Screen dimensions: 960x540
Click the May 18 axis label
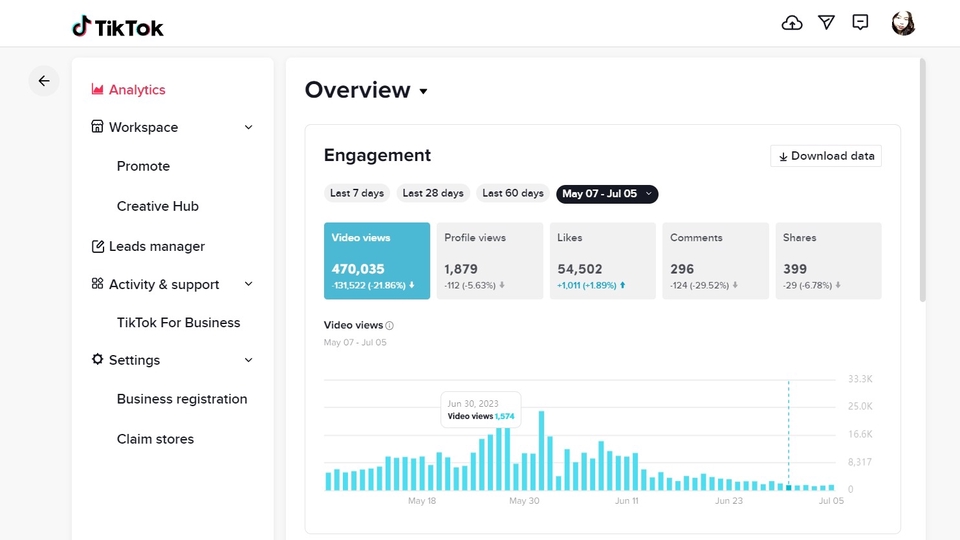422,501
